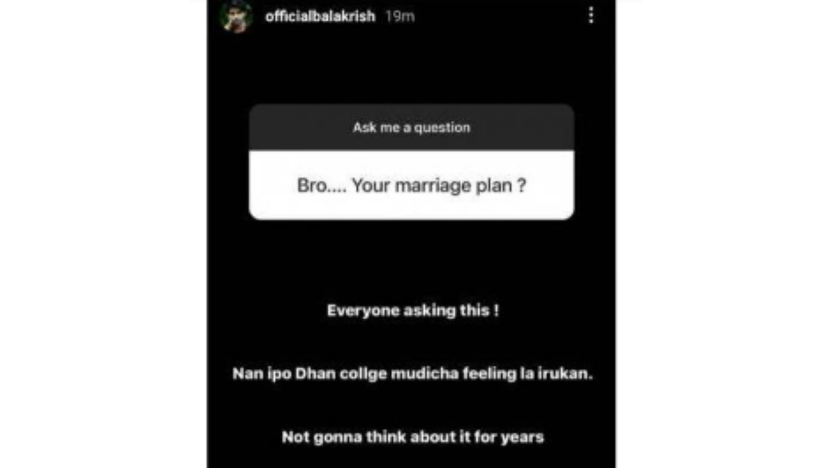Click the 19m story timestamp
The width and height of the screenshot is (832, 468).
[400, 16]
